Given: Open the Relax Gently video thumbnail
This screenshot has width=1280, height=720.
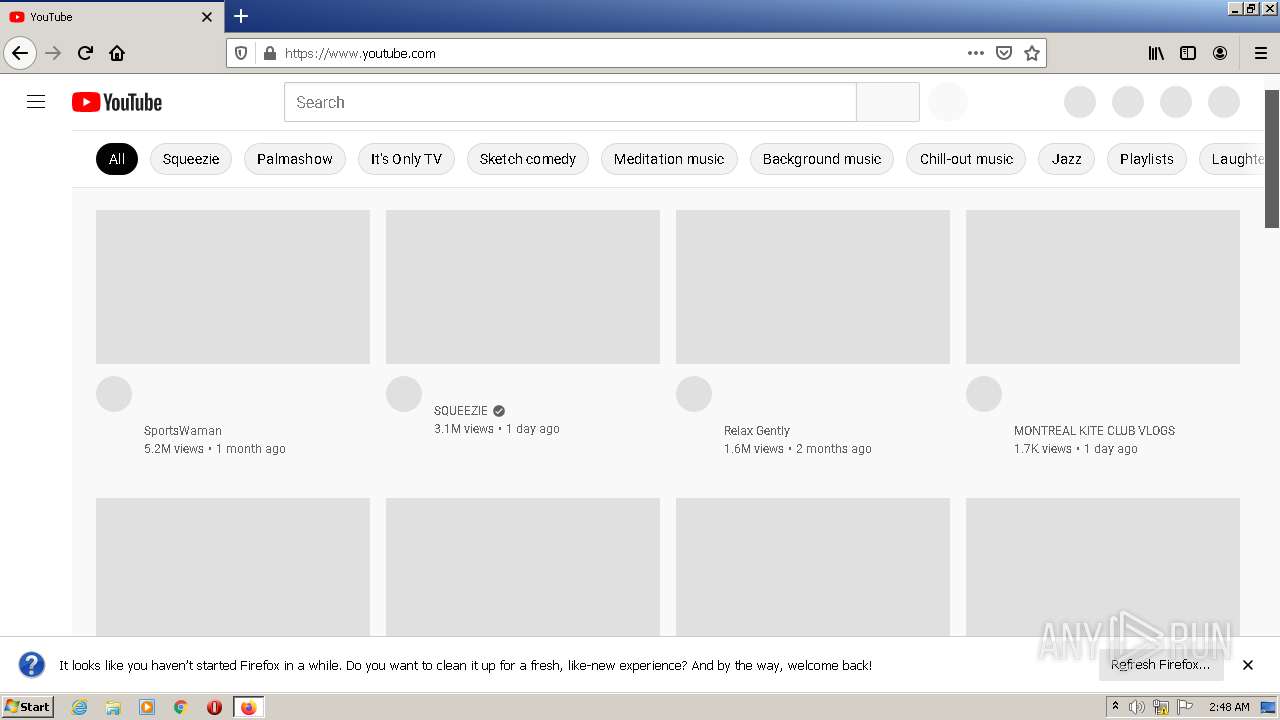Looking at the screenshot, I should click(813, 287).
